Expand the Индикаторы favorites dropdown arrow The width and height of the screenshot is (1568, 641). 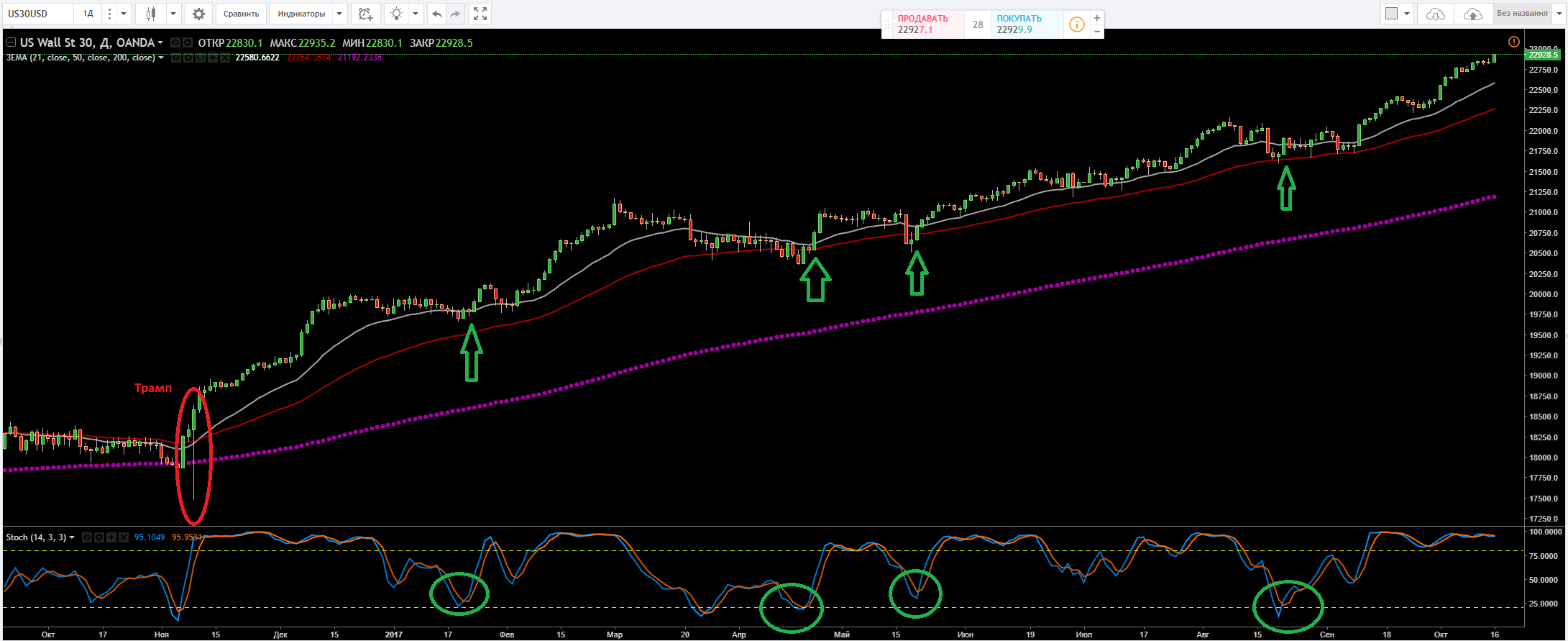[339, 14]
